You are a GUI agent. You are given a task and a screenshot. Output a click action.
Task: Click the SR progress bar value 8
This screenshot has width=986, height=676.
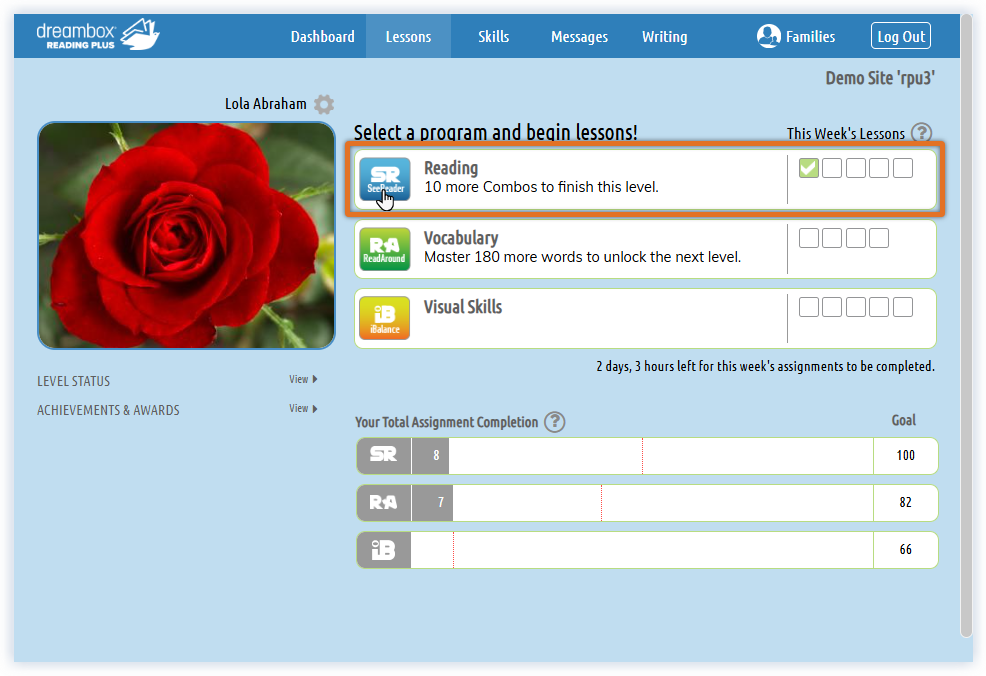436,455
